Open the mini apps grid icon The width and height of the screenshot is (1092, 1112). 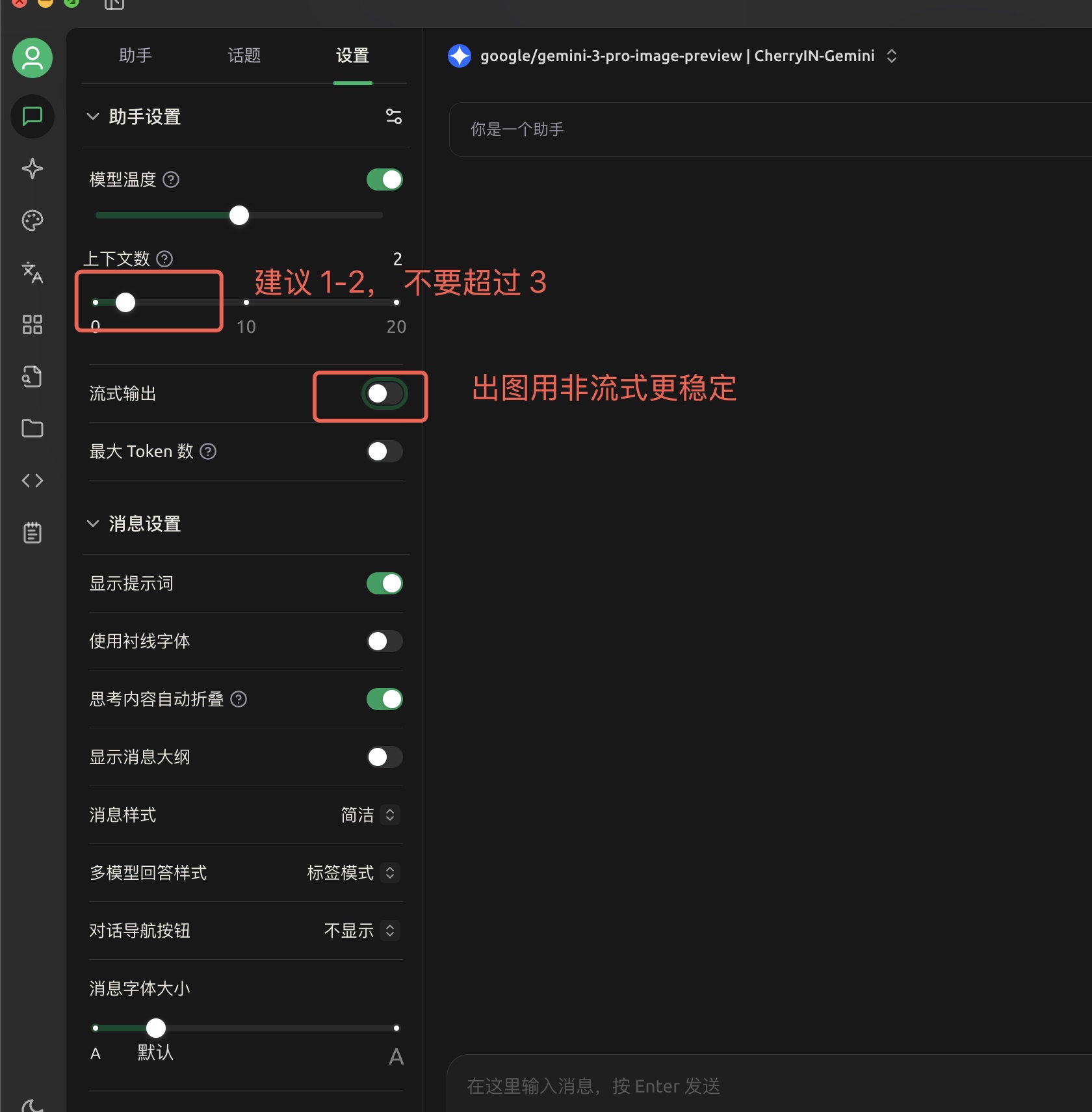point(32,324)
